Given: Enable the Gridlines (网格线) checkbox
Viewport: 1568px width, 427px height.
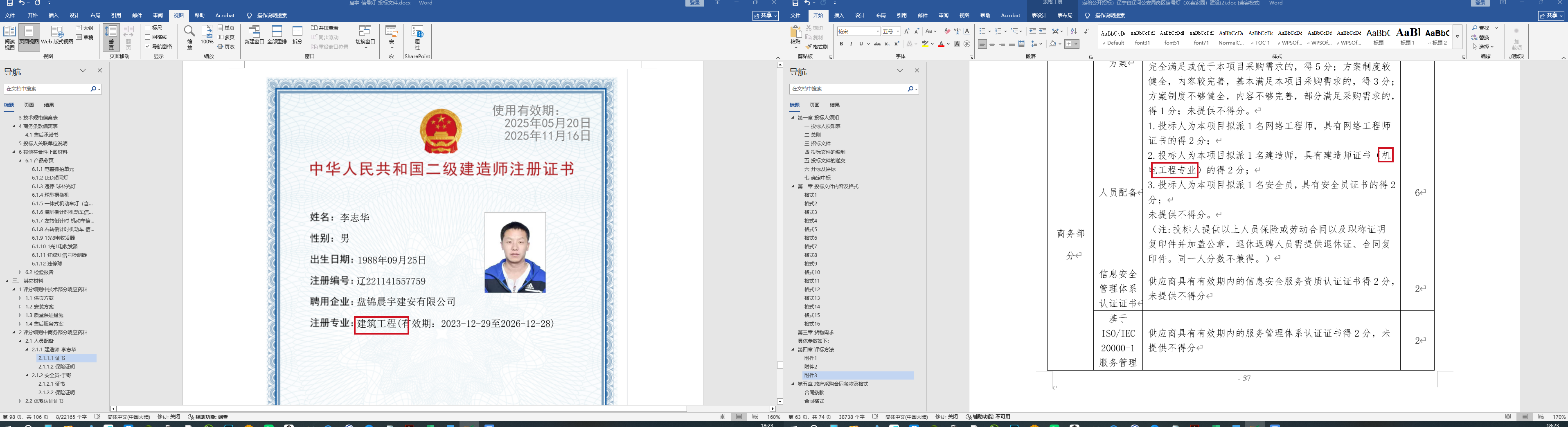Looking at the screenshot, I should [x=148, y=37].
